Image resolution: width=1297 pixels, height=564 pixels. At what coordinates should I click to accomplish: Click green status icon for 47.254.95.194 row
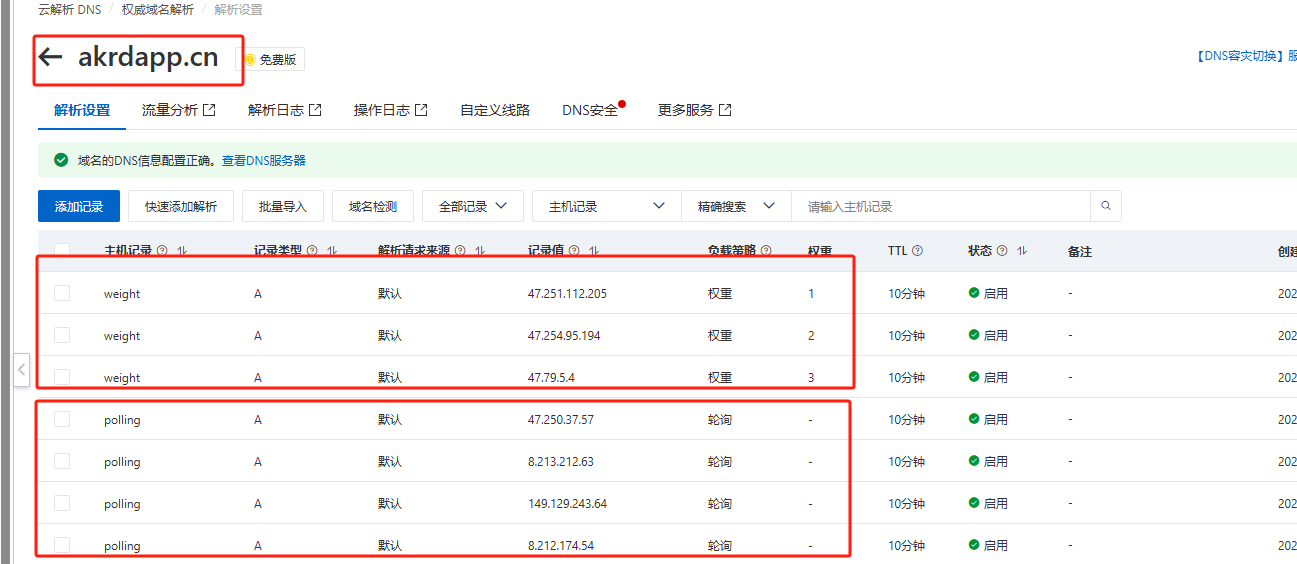click(974, 335)
